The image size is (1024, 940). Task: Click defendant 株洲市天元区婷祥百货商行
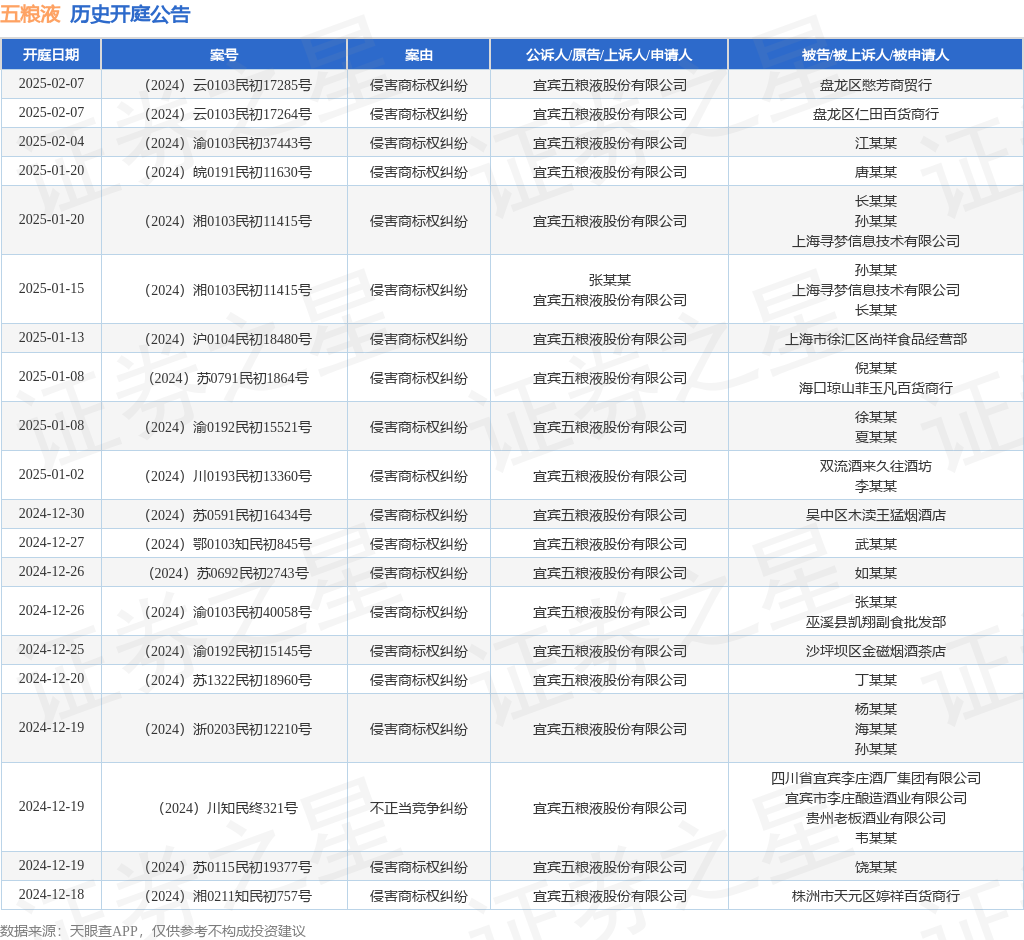tap(876, 896)
